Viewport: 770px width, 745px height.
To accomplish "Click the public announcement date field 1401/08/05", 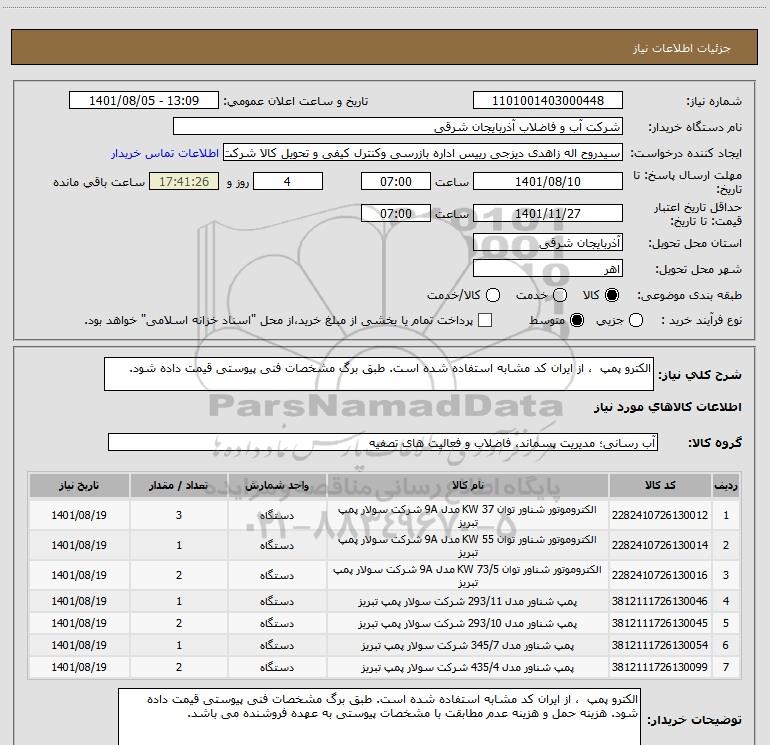I will [144, 100].
